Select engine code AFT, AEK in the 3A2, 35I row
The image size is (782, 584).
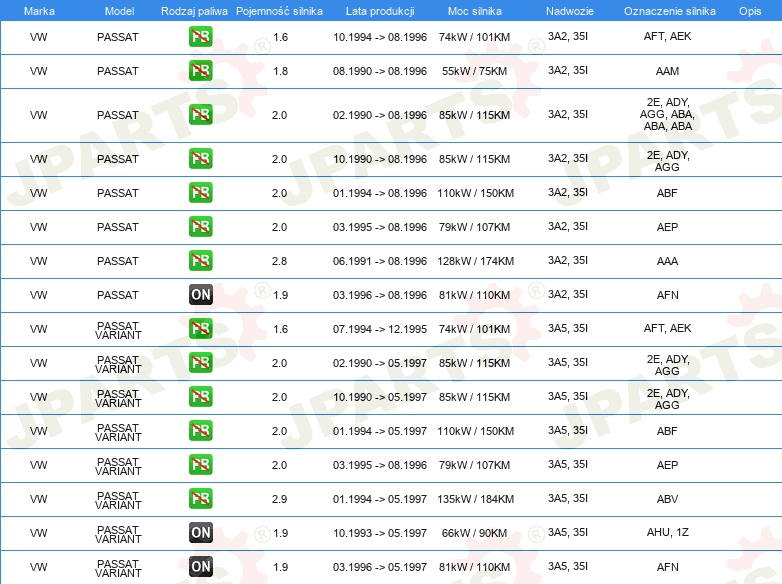[x=667, y=36]
